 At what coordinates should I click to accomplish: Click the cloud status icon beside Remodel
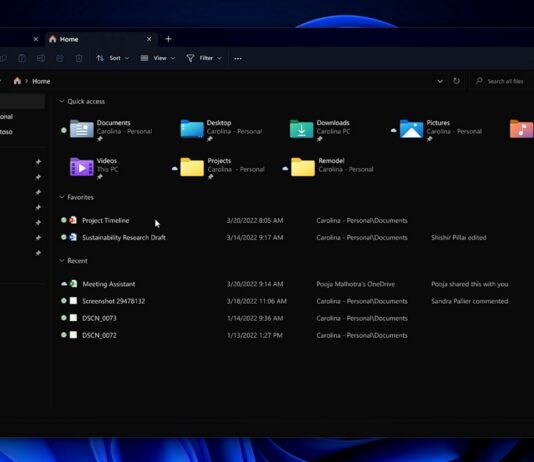285,168
